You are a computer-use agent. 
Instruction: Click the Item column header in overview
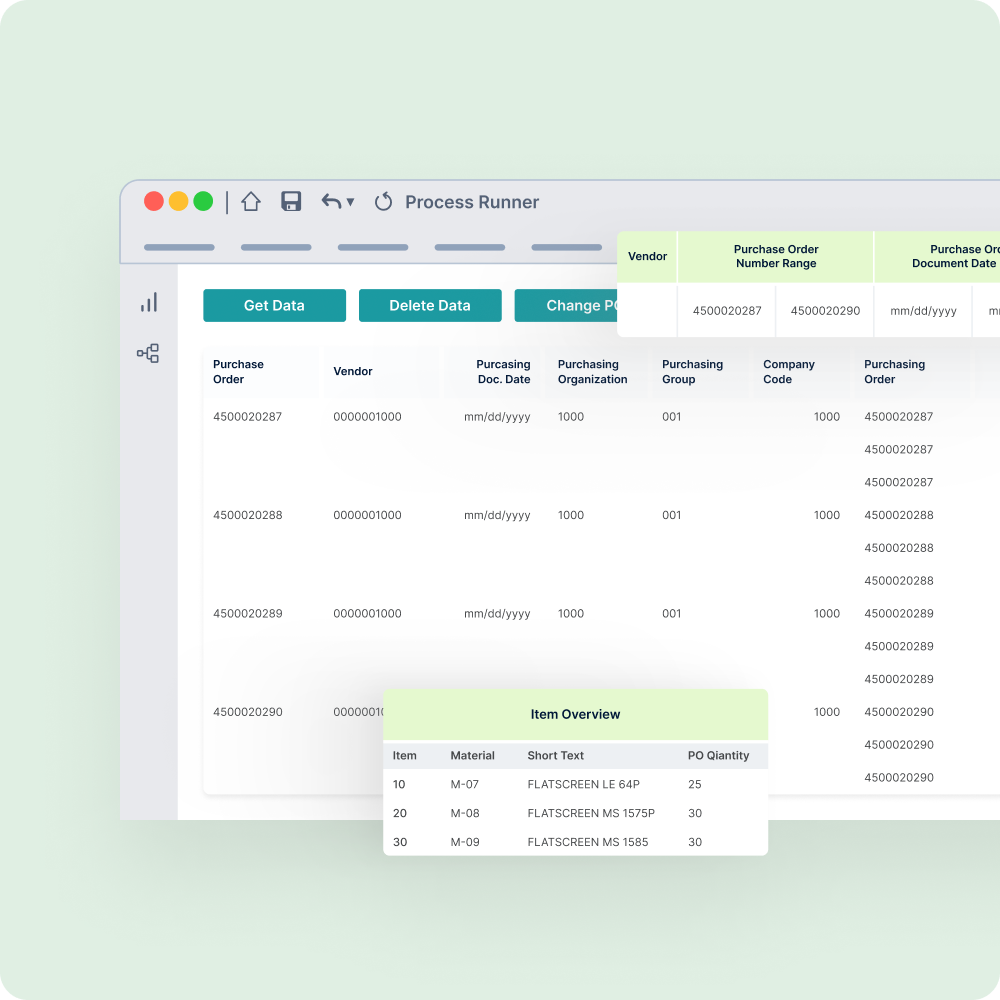tap(404, 755)
